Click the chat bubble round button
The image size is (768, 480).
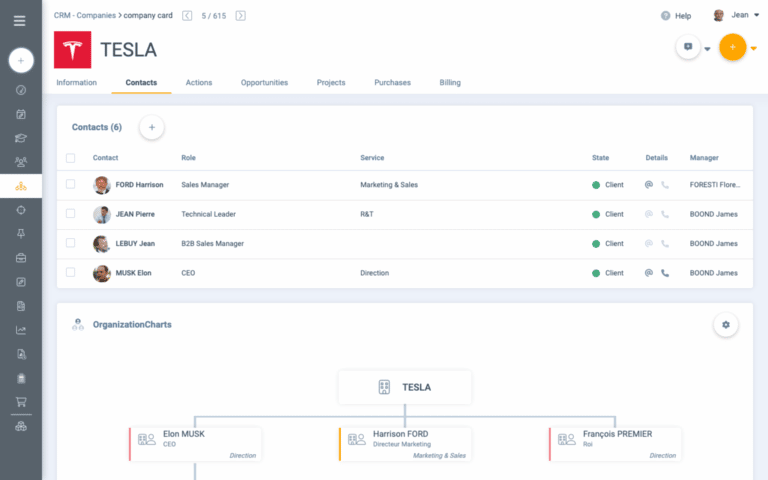click(x=688, y=47)
